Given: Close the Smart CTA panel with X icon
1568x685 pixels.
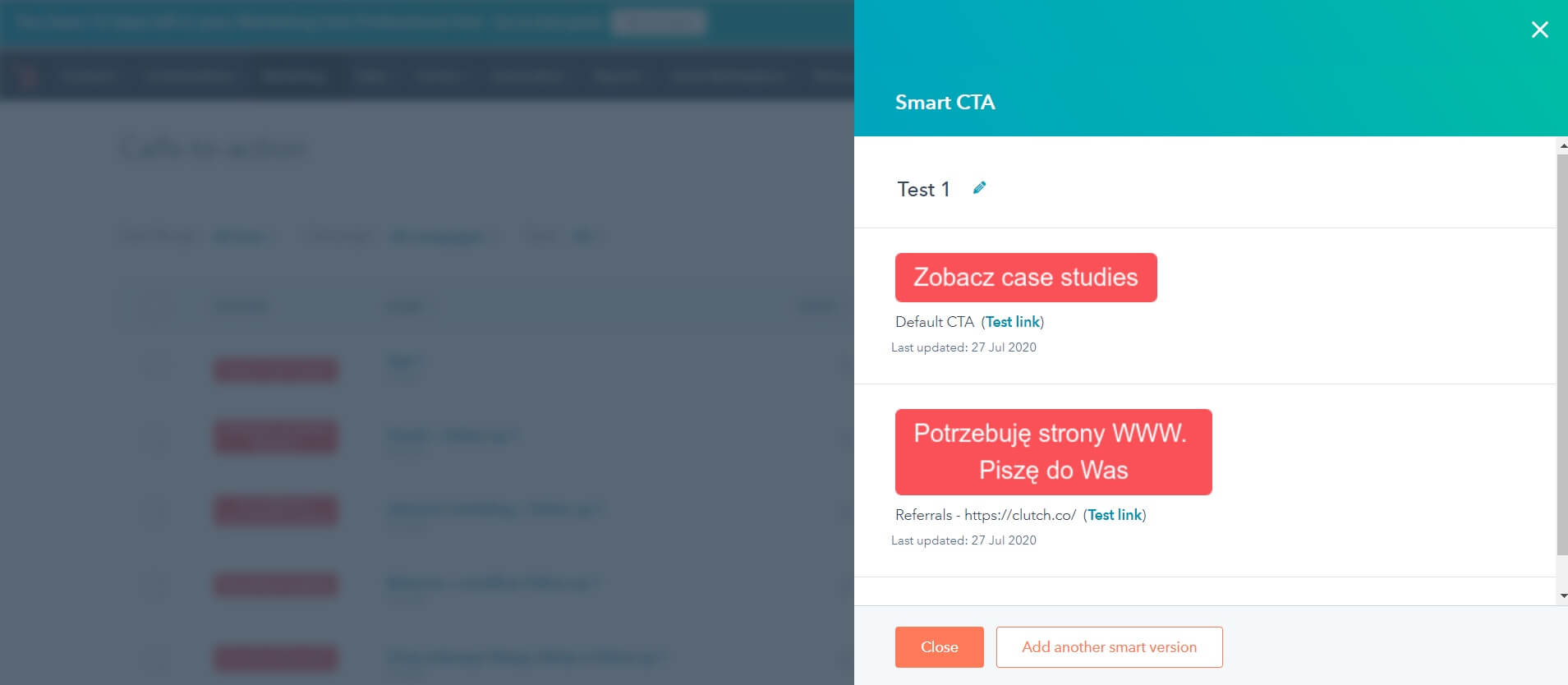Looking at the screenshot, I should tap(1541, 30).
